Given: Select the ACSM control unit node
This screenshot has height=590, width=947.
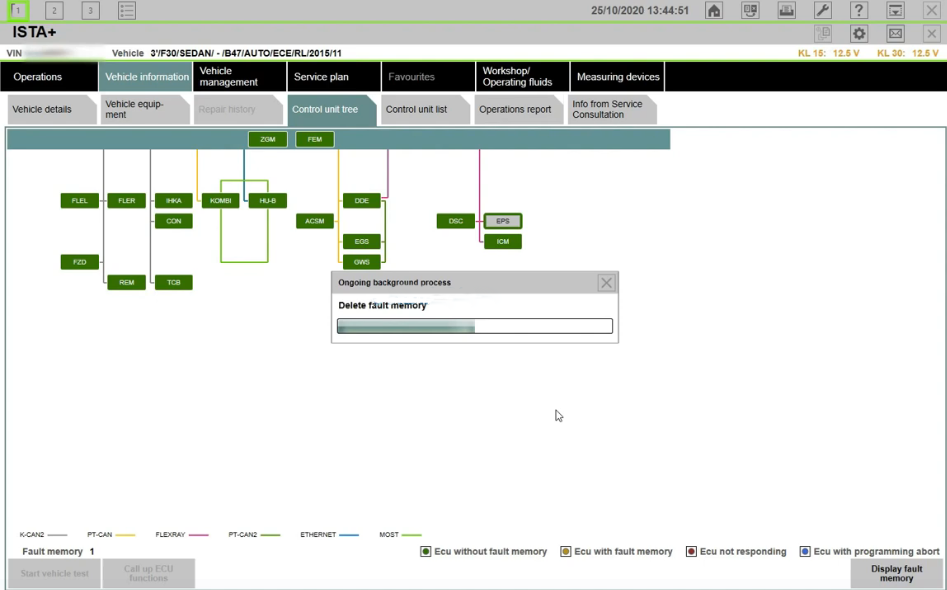Looking at the screenshot, I should [x=315, y=221].
